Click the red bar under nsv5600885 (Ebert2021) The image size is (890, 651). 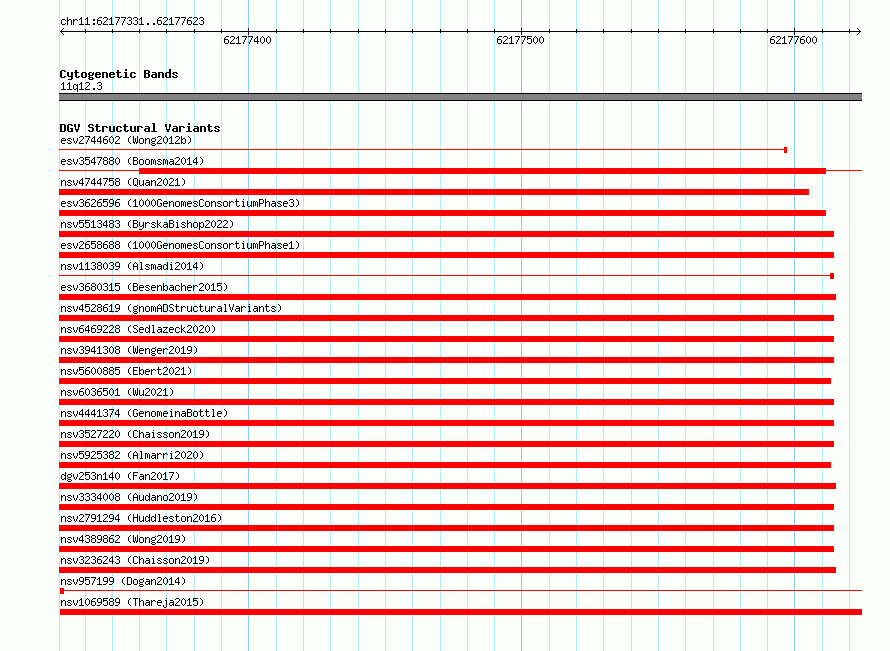coord(445,381)
